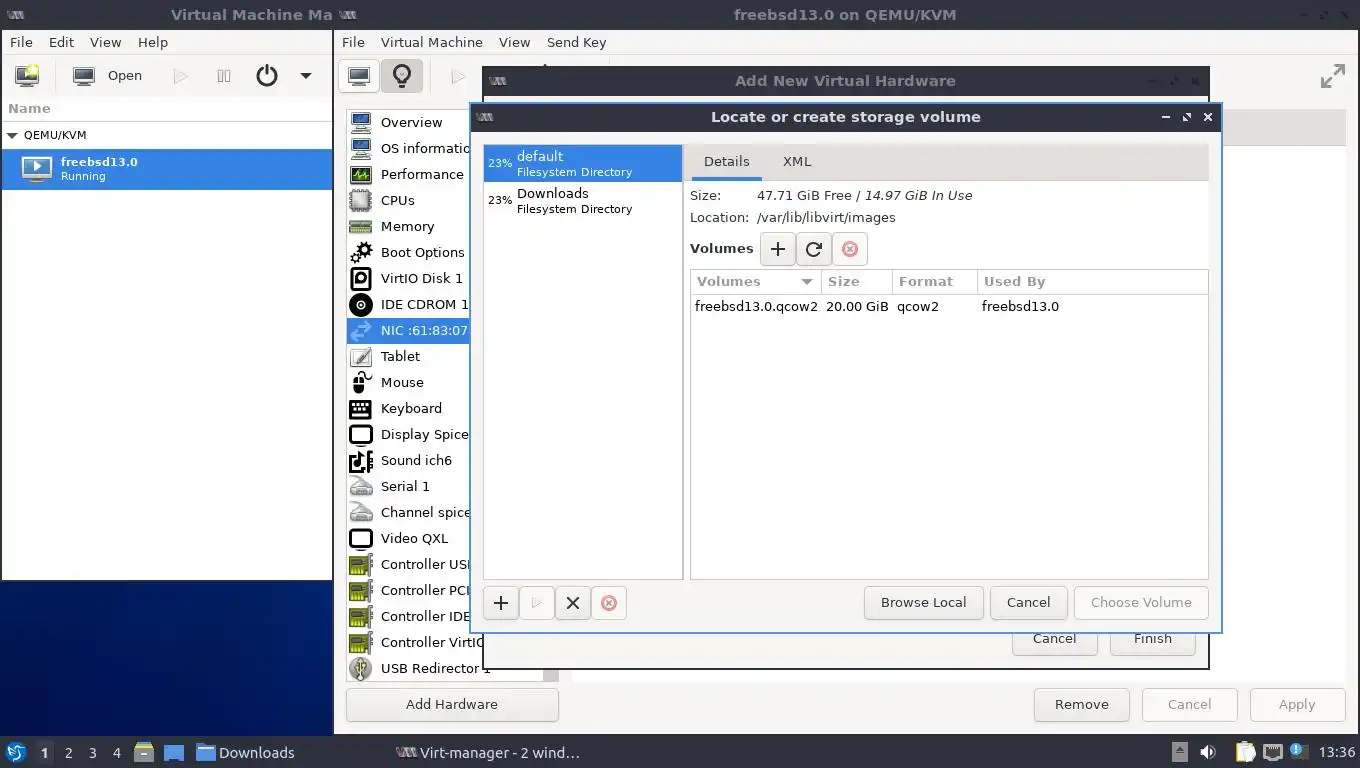The height and width of the screenshot is (768, 1360).
Task: Sort by Used By column header
Action: click(1092, 282)
